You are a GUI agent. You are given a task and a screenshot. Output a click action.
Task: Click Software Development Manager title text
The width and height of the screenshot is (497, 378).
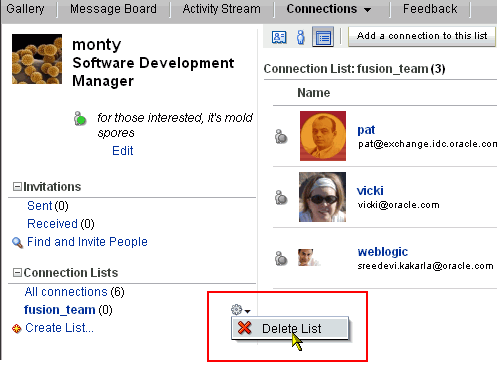pyautogui.click(x=153, y=72)
